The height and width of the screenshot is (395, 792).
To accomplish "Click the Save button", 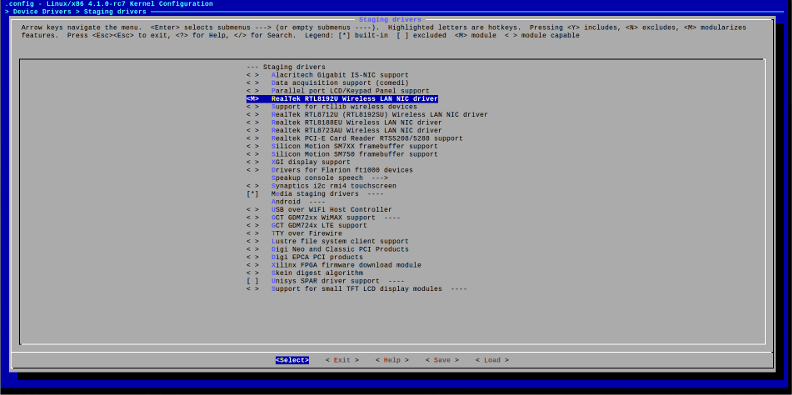I will (441, 360).
